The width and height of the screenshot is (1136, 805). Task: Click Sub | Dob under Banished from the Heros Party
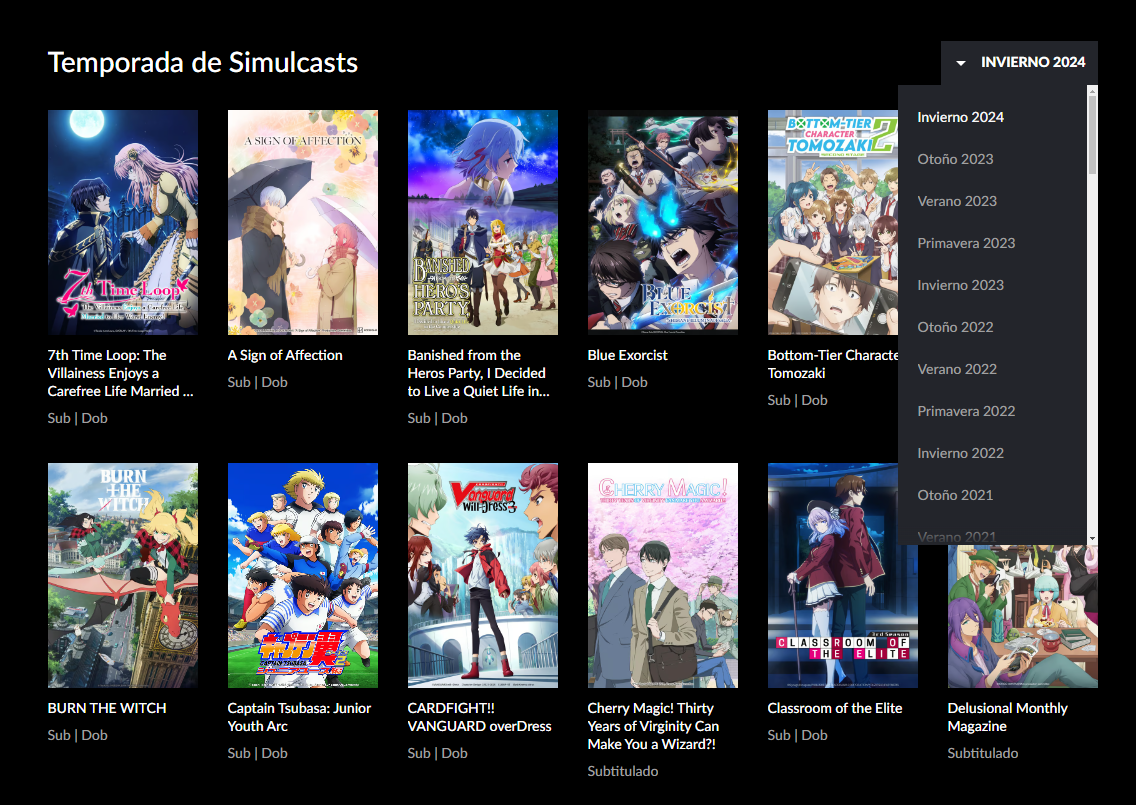point(438,418)
